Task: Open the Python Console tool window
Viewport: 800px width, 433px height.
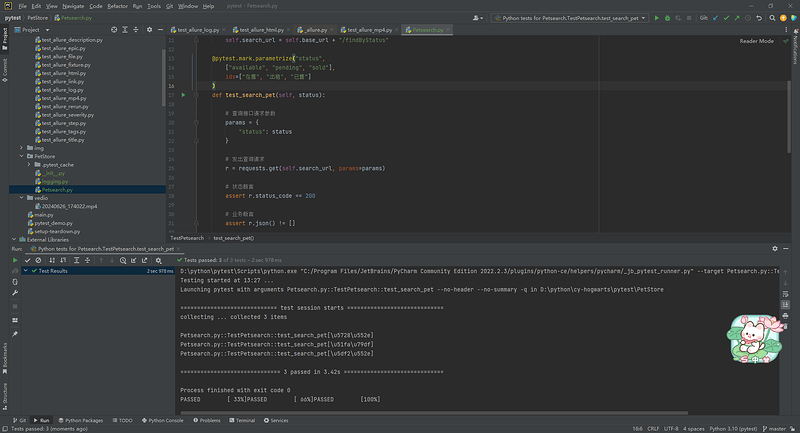Action: 162,420
